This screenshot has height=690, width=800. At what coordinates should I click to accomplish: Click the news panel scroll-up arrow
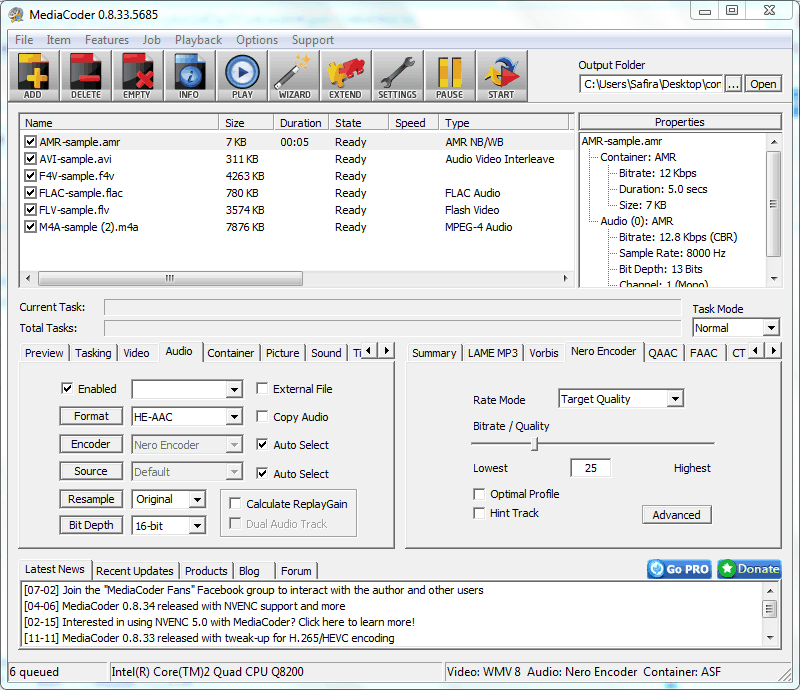click(770, 591)
